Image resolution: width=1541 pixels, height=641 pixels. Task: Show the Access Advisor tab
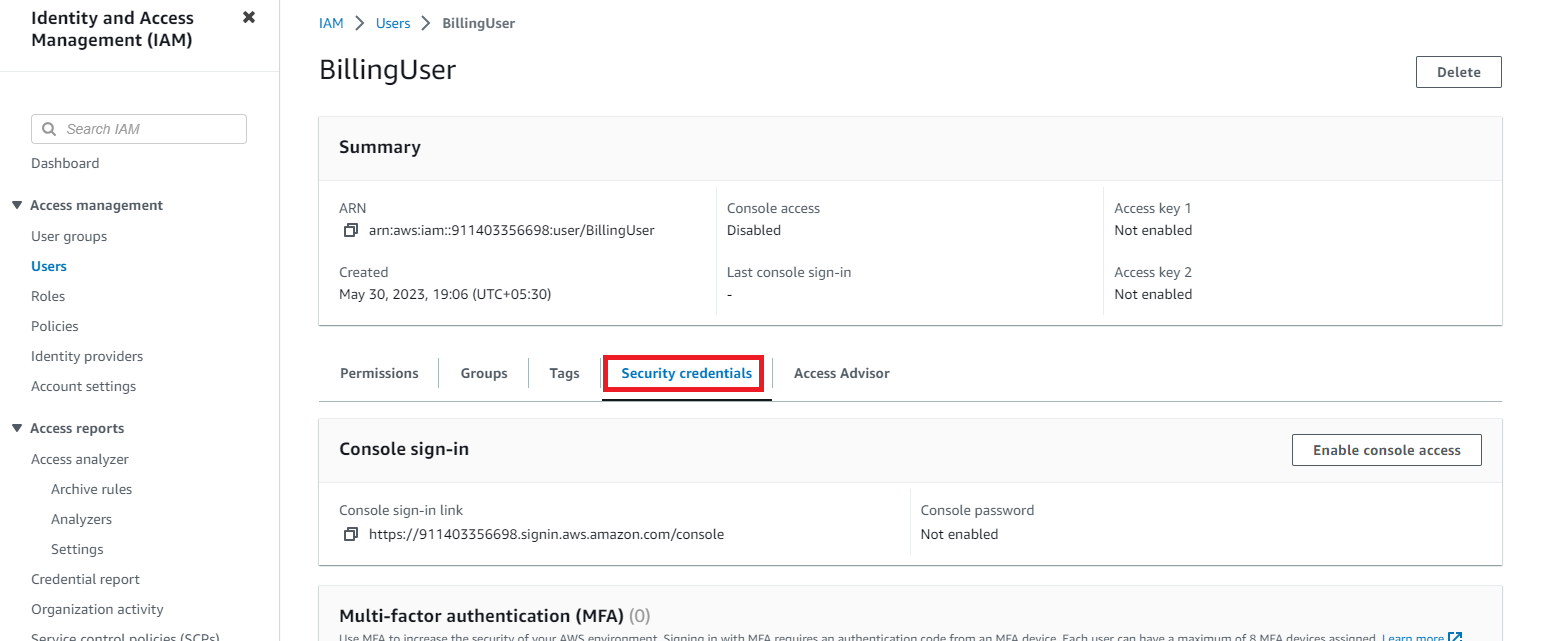pos(841,373)
